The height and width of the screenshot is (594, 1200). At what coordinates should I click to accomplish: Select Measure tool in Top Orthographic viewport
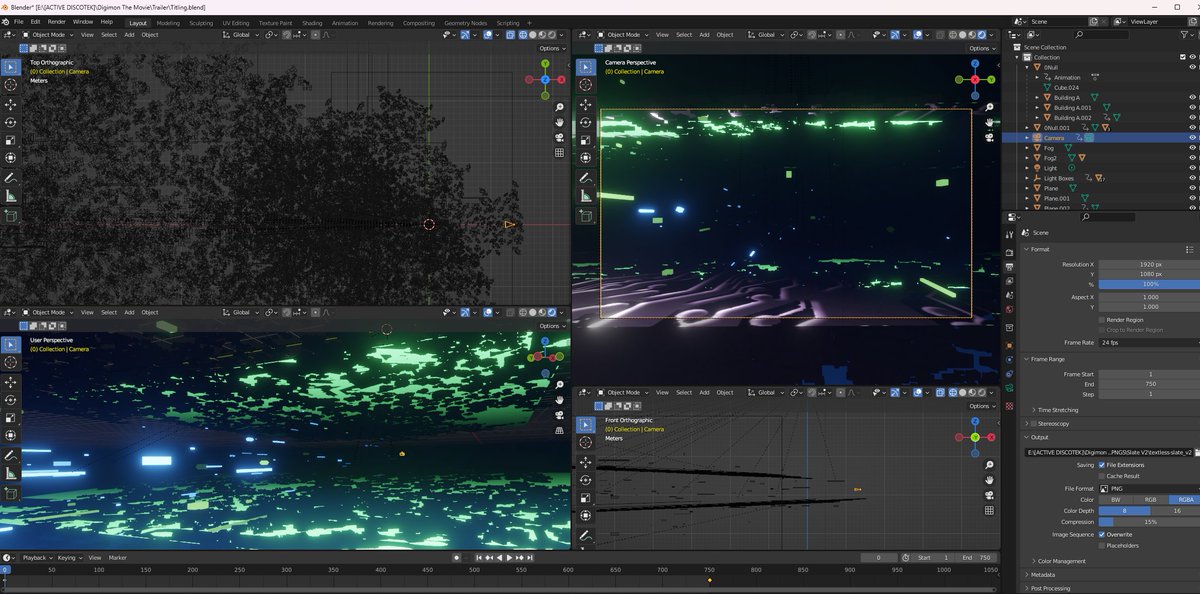click(11, 195)
